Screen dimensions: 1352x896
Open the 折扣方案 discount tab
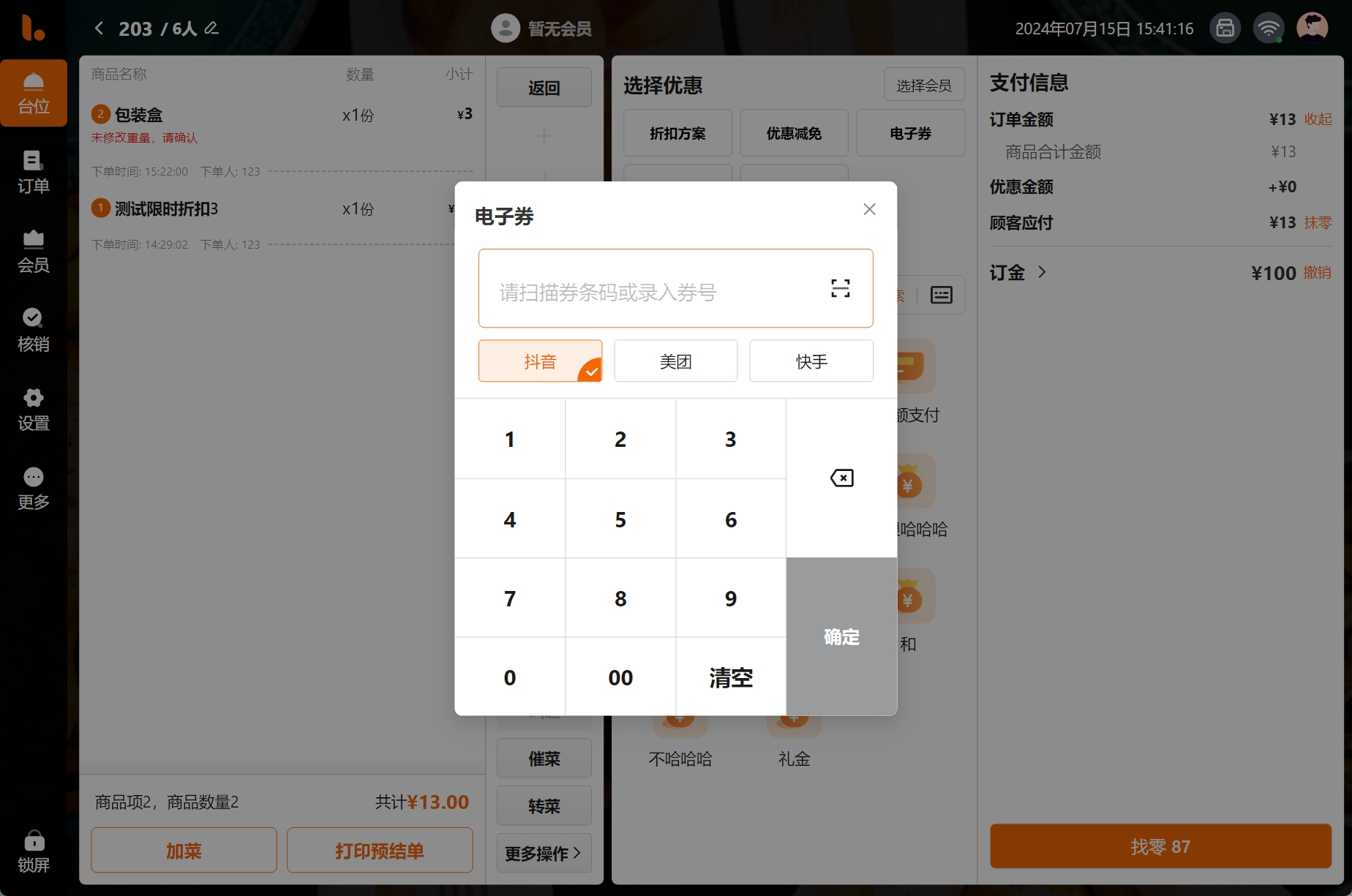pyautogui.click(x=677, y=133)
